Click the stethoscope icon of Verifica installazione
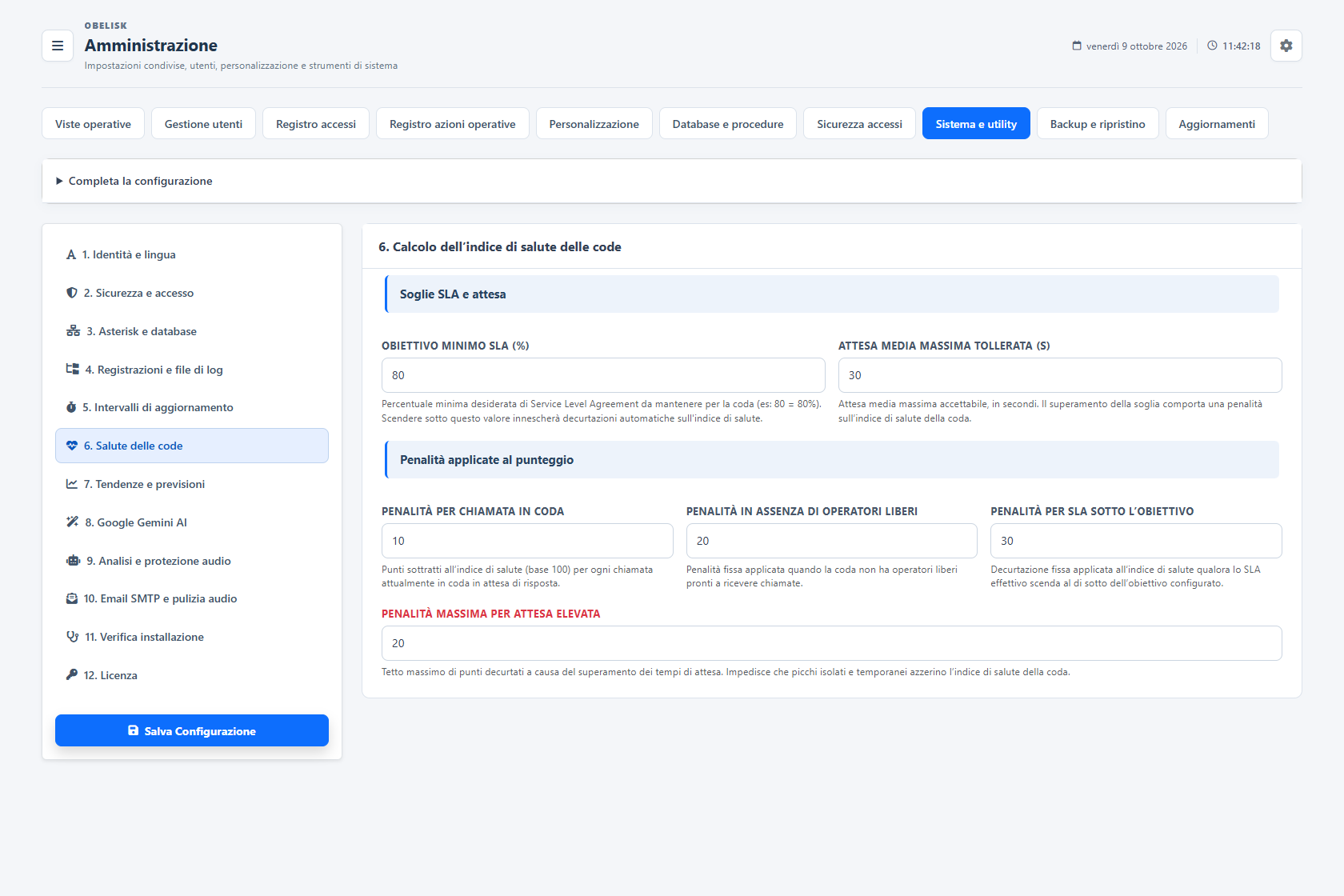Viewport: 1344px width, 896px height. [x=72, y=637]
